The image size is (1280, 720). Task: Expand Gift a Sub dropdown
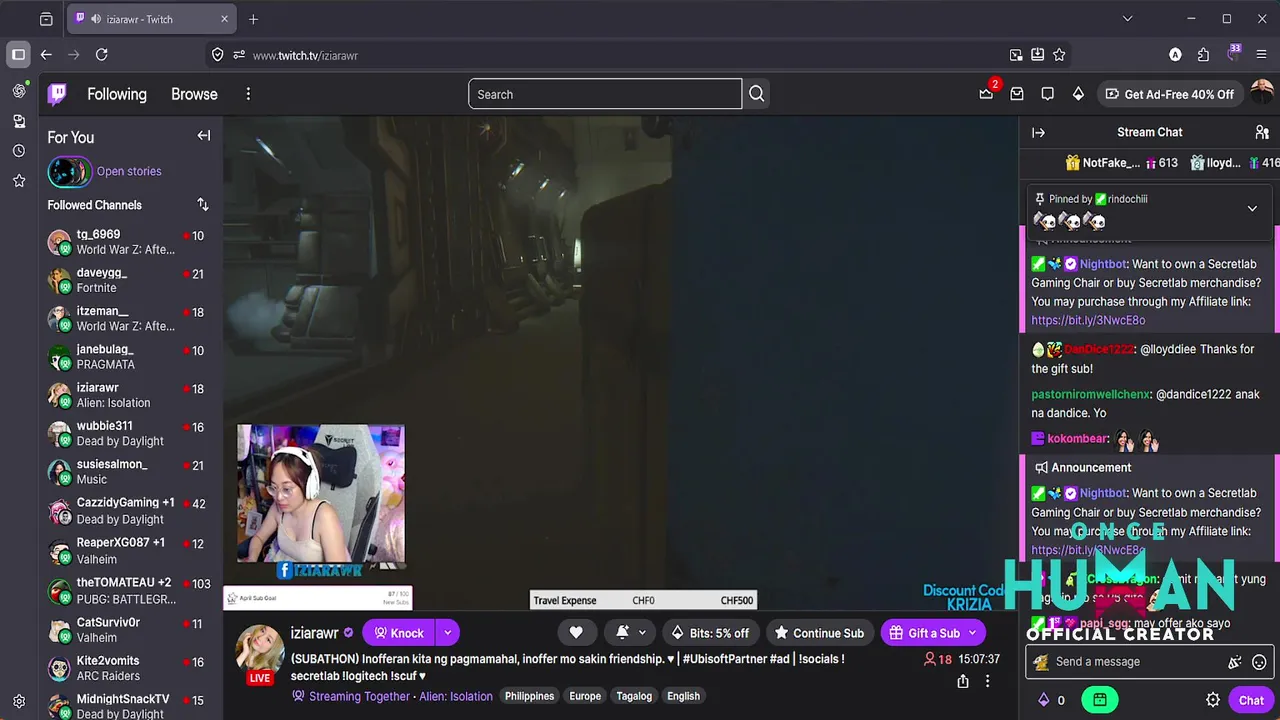coord(972,633)
